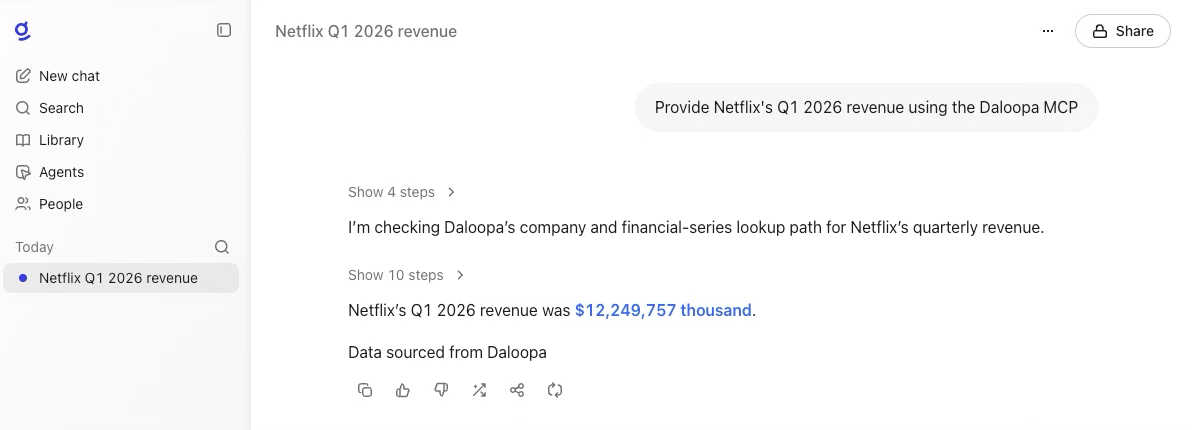Click the app logo in the sidebar
Image resolution: width=1192 pixels, height=430 pixels.
pos(23,31)
